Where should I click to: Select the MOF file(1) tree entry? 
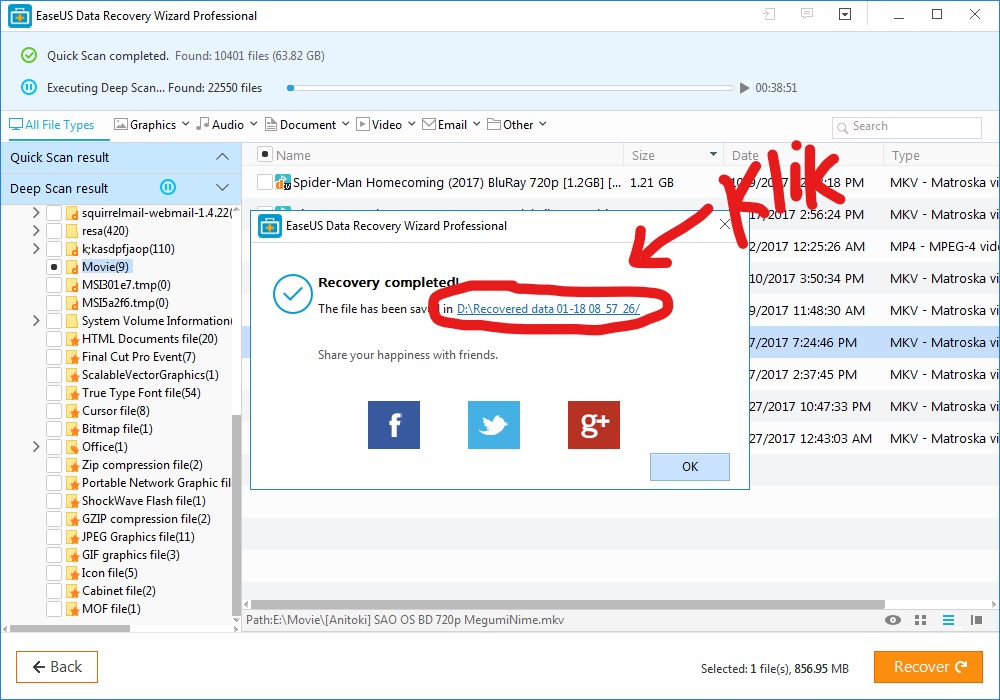click(x=111, y=609)
